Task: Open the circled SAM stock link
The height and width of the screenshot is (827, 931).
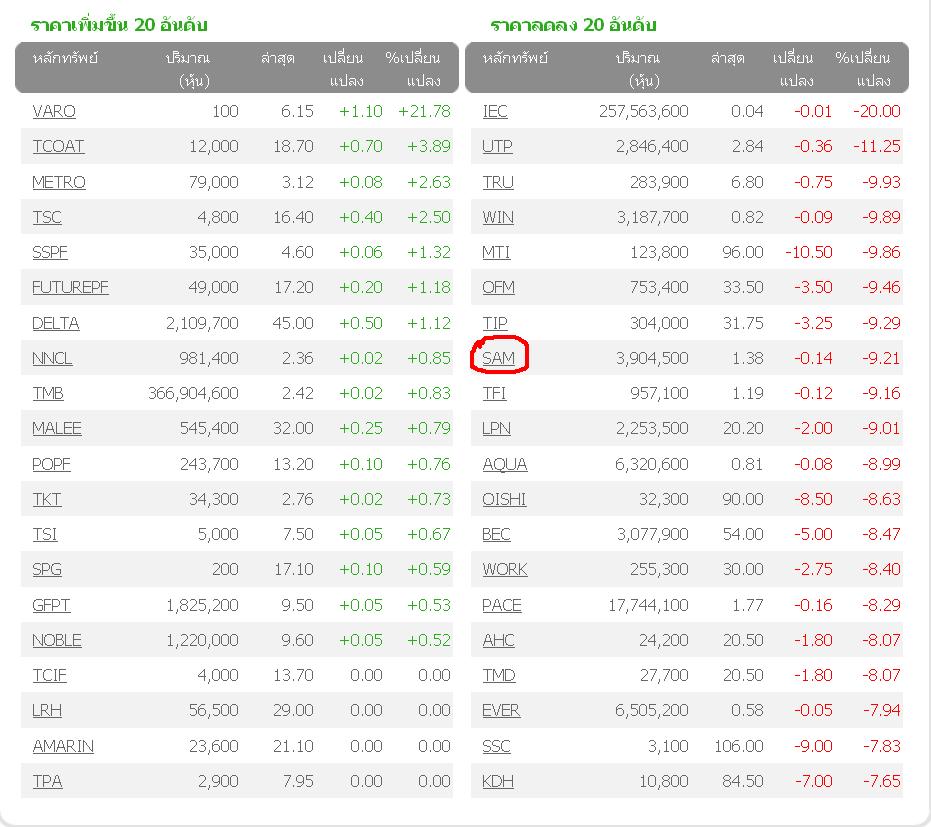Action: [x=498, y=358]
